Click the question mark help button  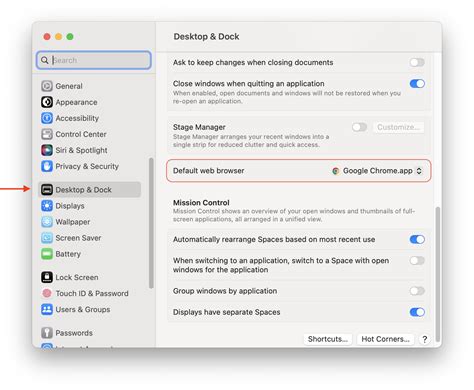coord(424,339)
